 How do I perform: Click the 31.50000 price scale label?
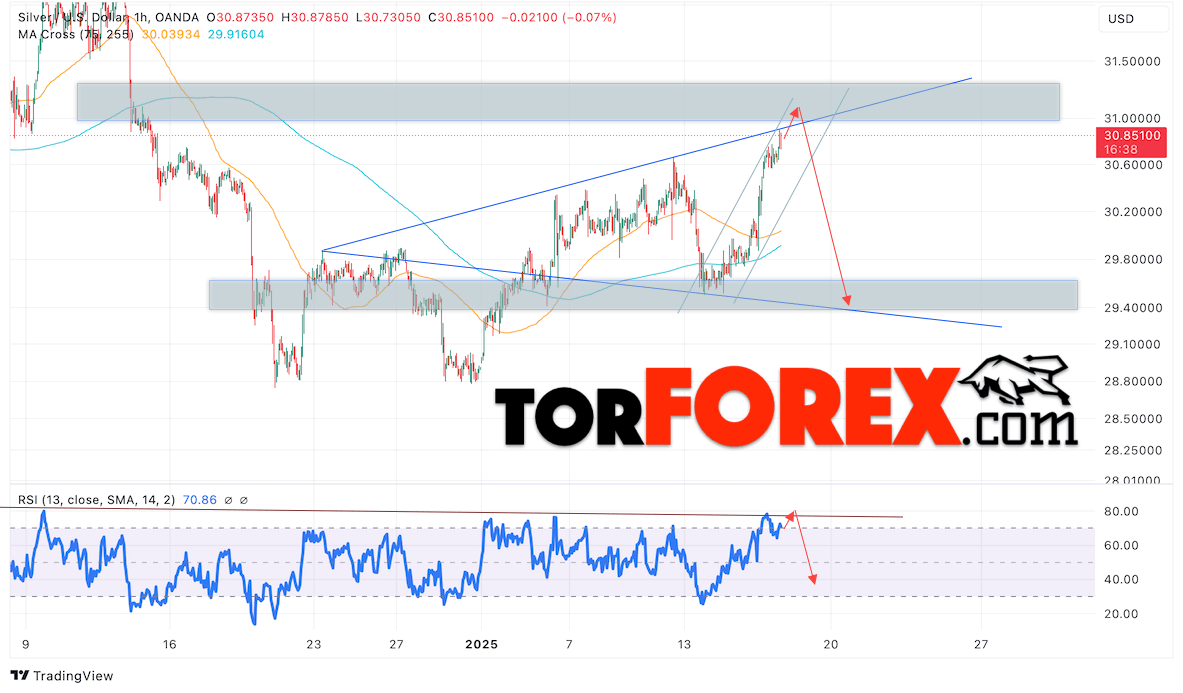1131,61
